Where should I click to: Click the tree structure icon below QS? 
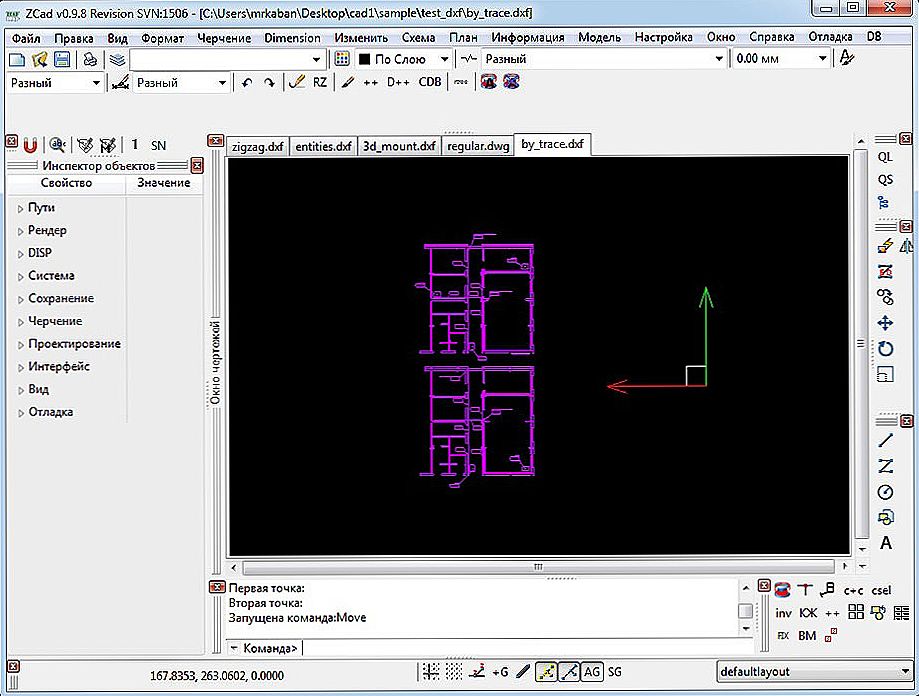tap(884, 203)
